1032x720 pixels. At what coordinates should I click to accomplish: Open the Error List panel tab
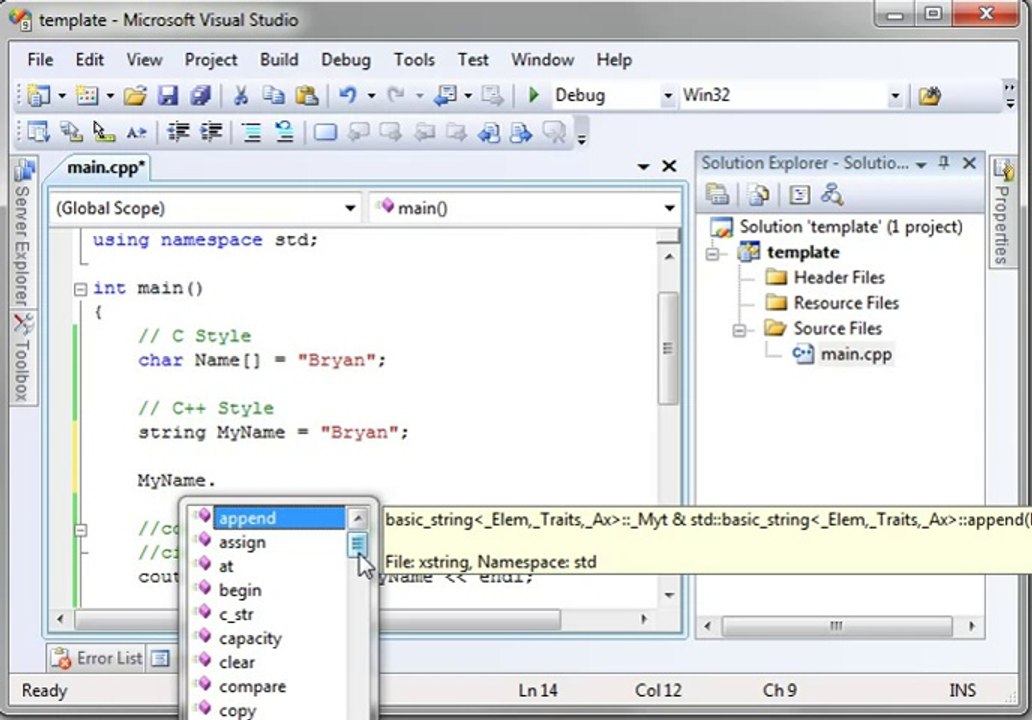97,658
